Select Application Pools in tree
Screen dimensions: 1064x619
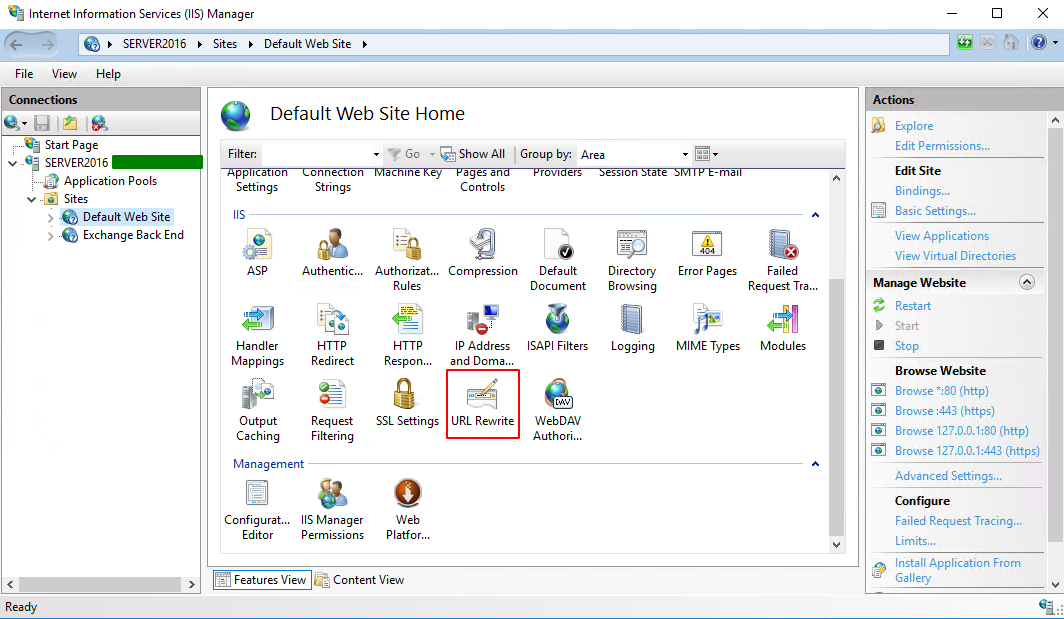point(110,181)
